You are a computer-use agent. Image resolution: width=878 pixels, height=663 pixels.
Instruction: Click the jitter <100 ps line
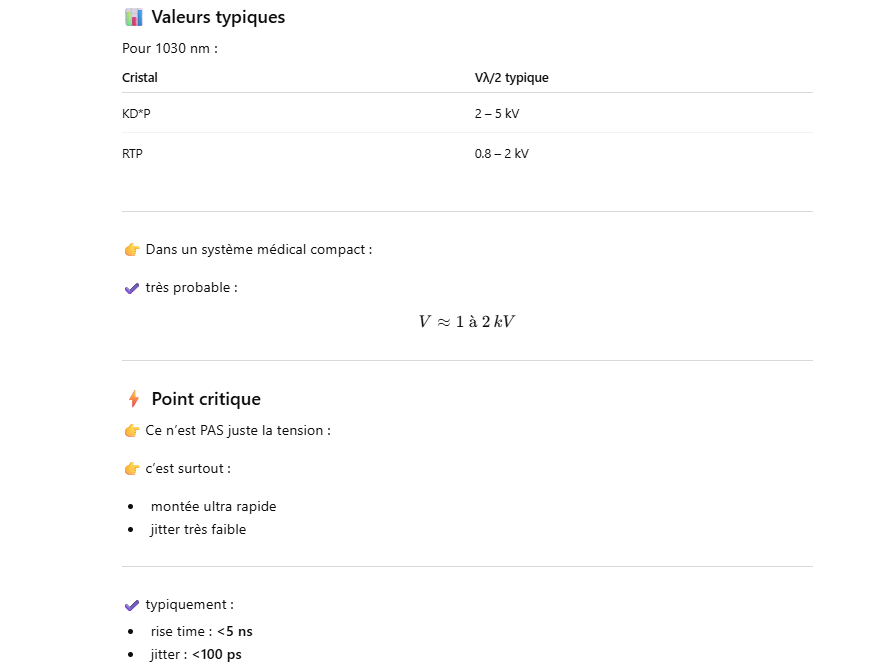pyautogui.click(x=196, y=655)
